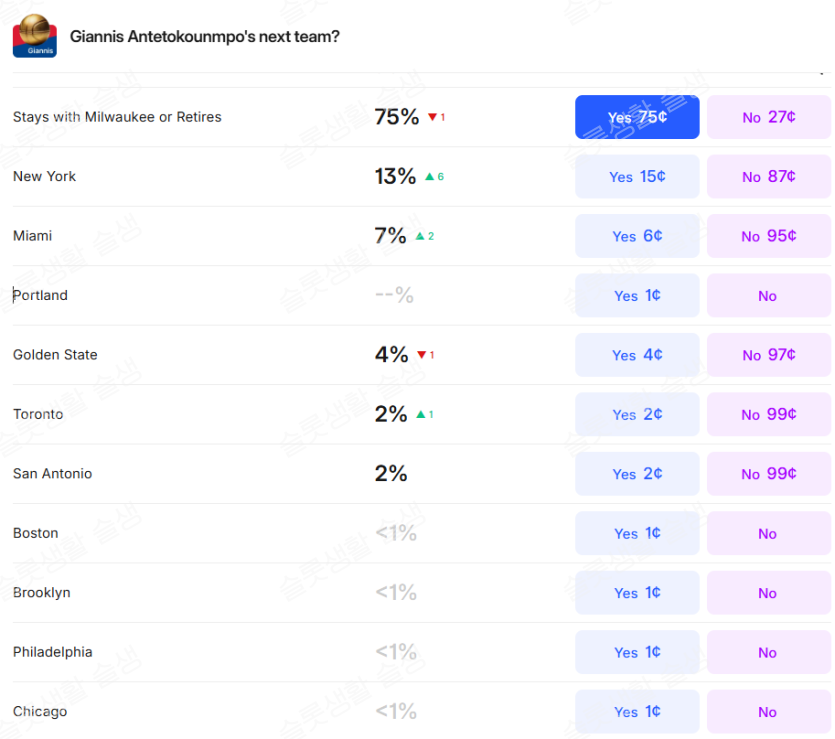This screenshot has height=739, width=835.
Task: Buy Yes 75¢ for Stays with Milwaukee
Action: tap(637, 117)
